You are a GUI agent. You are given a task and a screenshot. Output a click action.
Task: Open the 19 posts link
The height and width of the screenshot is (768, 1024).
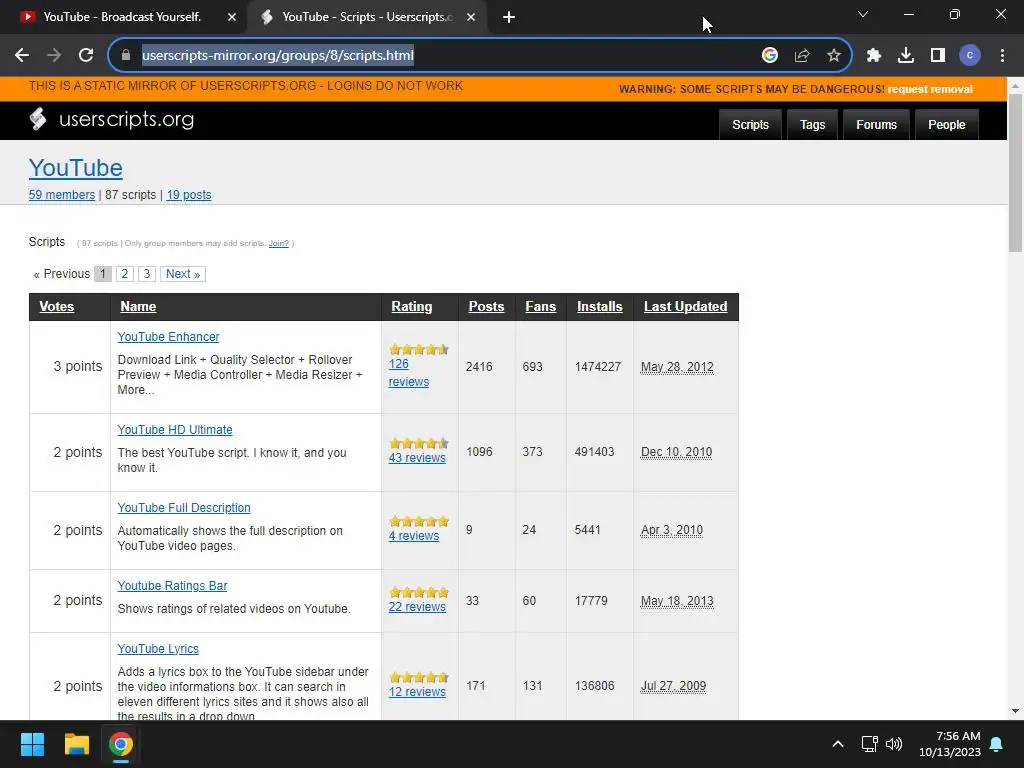[189, 195]
